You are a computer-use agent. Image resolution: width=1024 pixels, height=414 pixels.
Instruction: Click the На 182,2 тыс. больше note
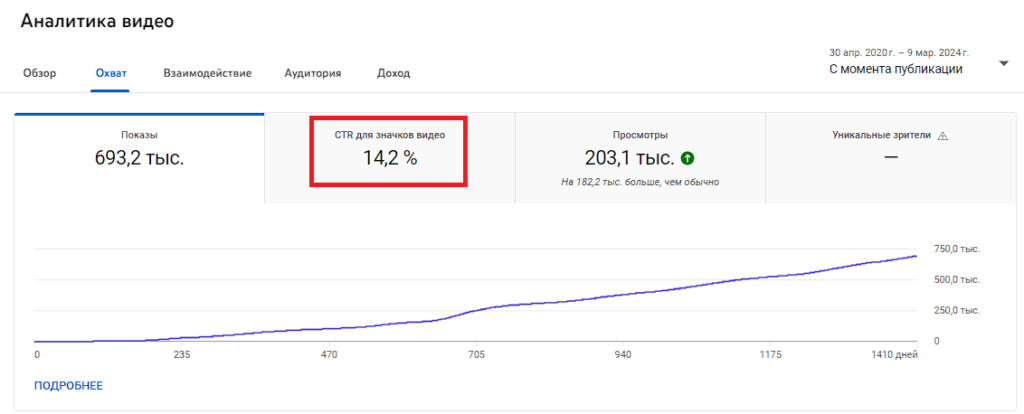(640, 182)
